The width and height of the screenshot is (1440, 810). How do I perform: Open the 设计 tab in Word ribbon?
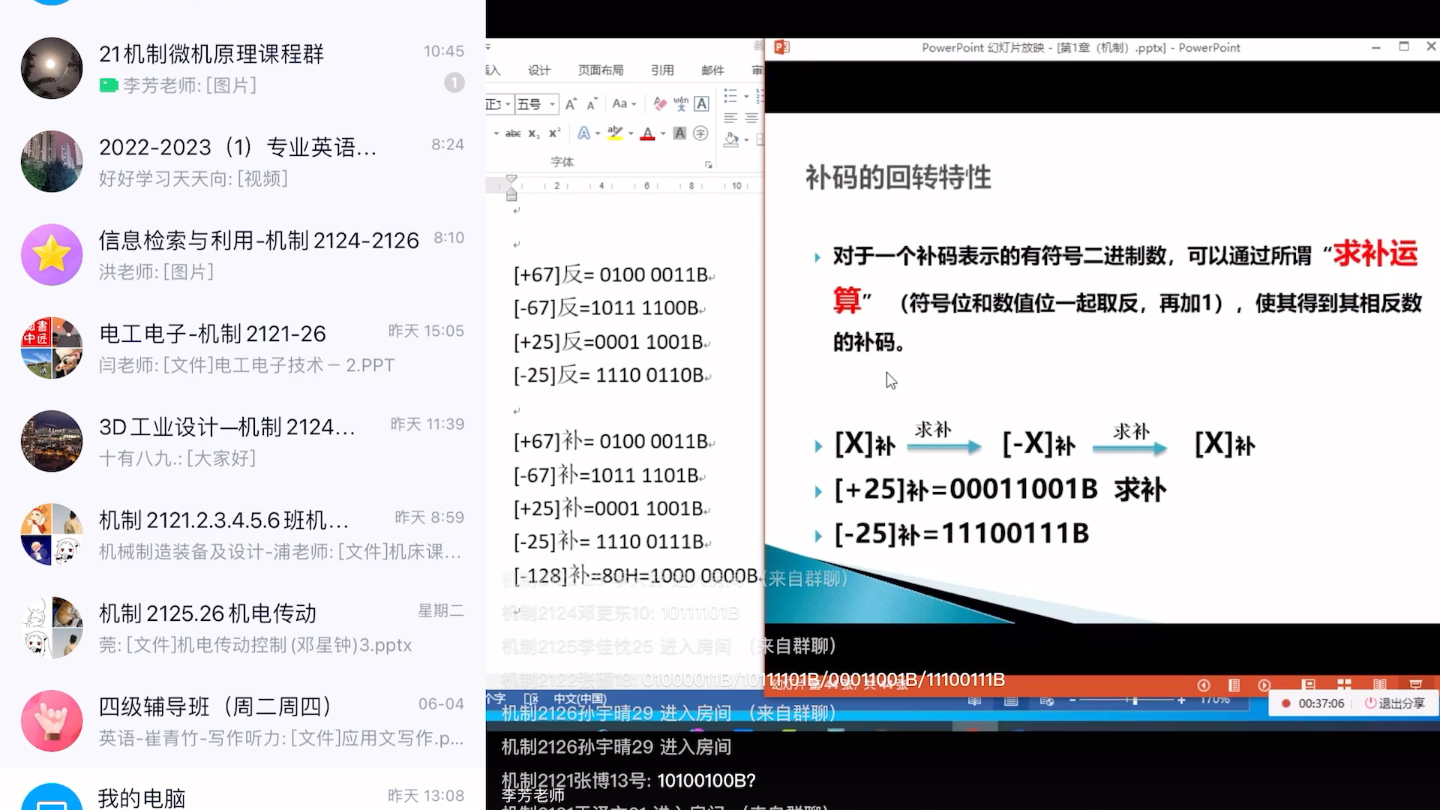click(x=539, y=70)
